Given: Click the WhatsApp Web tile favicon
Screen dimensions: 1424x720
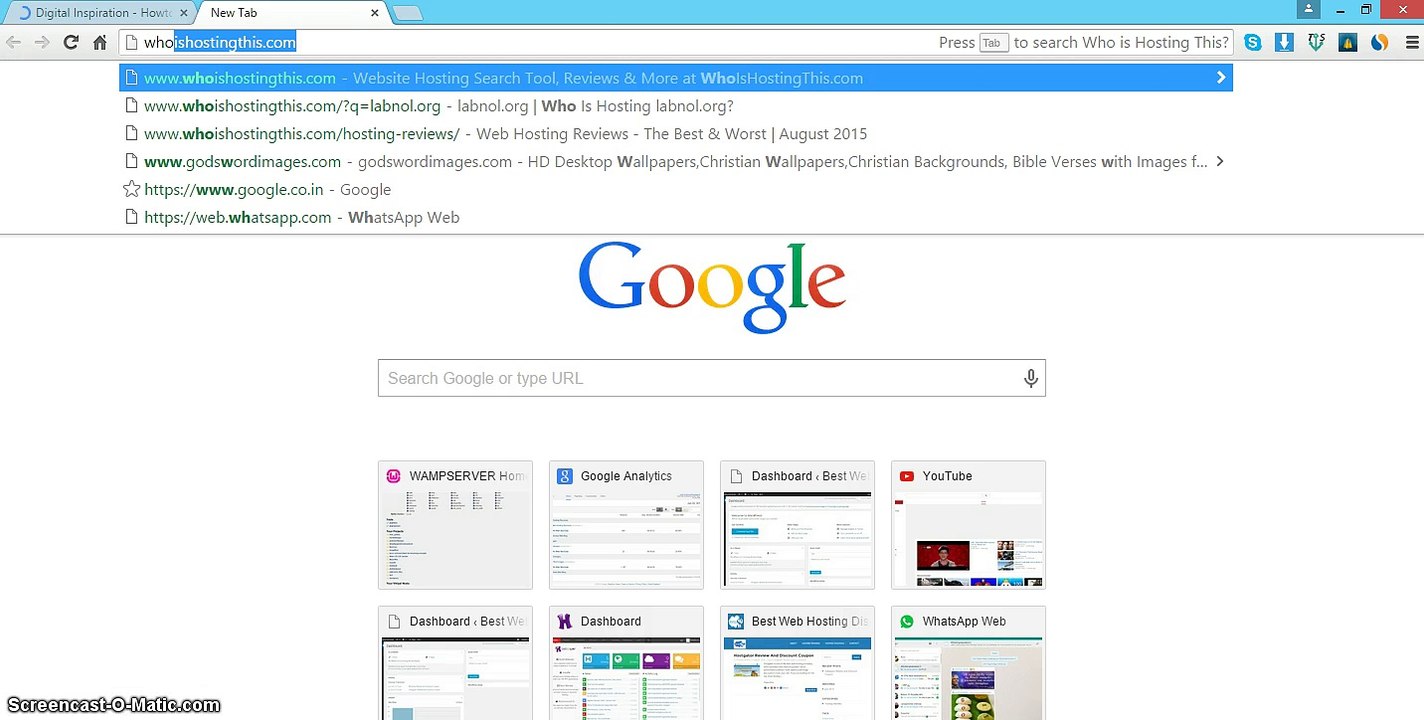Looking at the screenshot, I should [907, 621].
